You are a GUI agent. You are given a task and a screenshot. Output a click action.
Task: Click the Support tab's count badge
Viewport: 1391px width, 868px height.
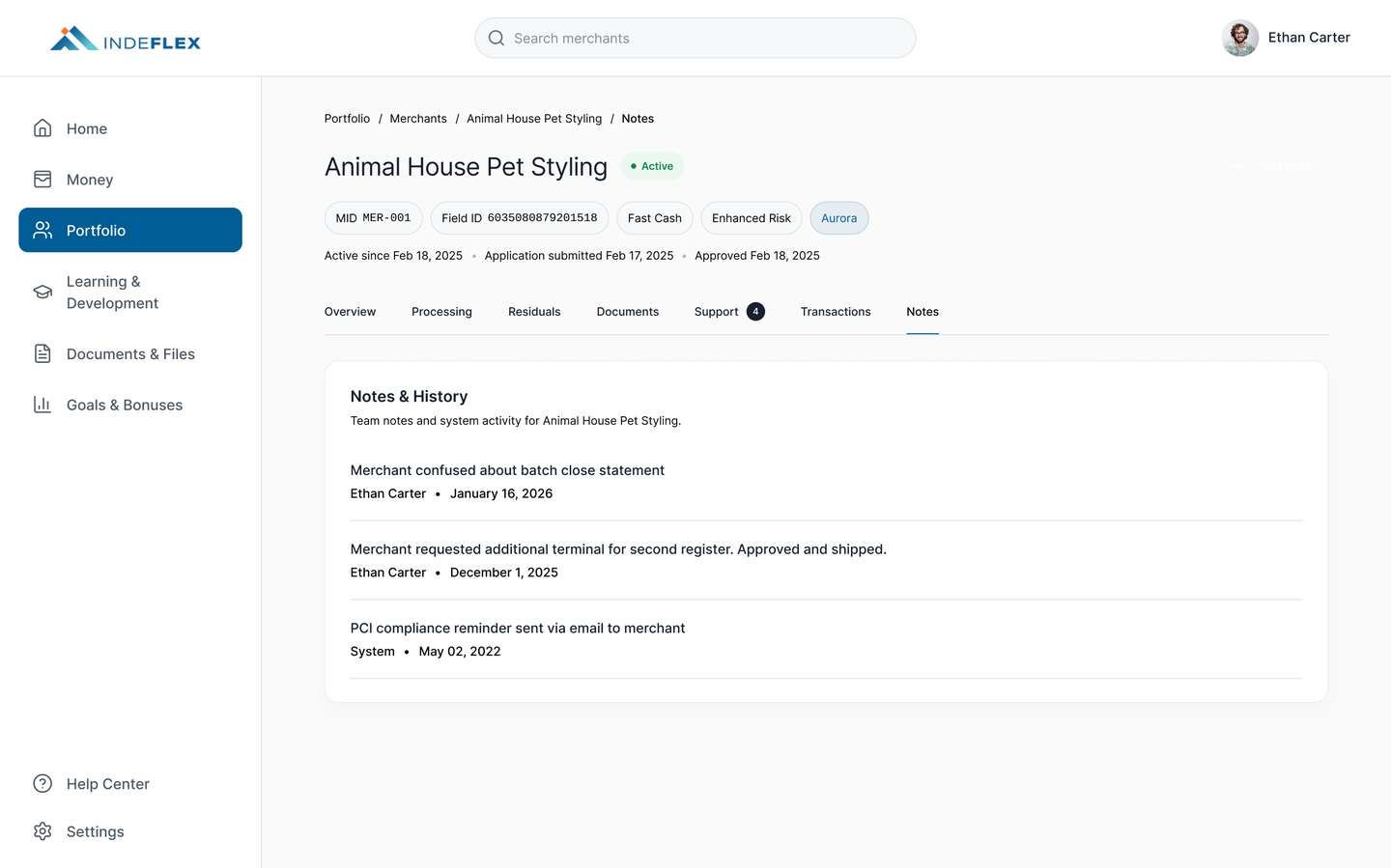[755, 311]
